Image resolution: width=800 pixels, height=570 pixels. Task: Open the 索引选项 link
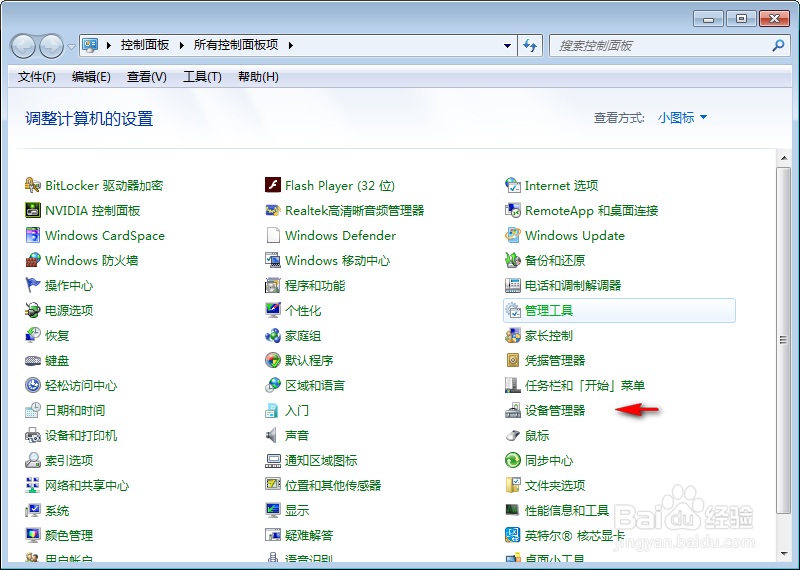[x=69, y=460]
